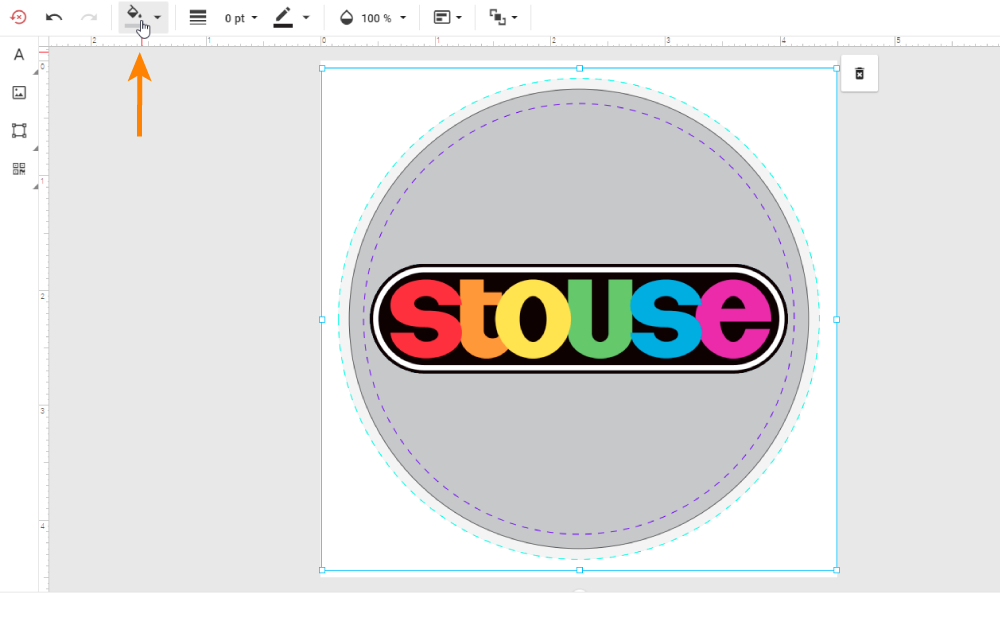Expand the arrange order dropdown arrow

pyautogui.click(x=514, y=17)
